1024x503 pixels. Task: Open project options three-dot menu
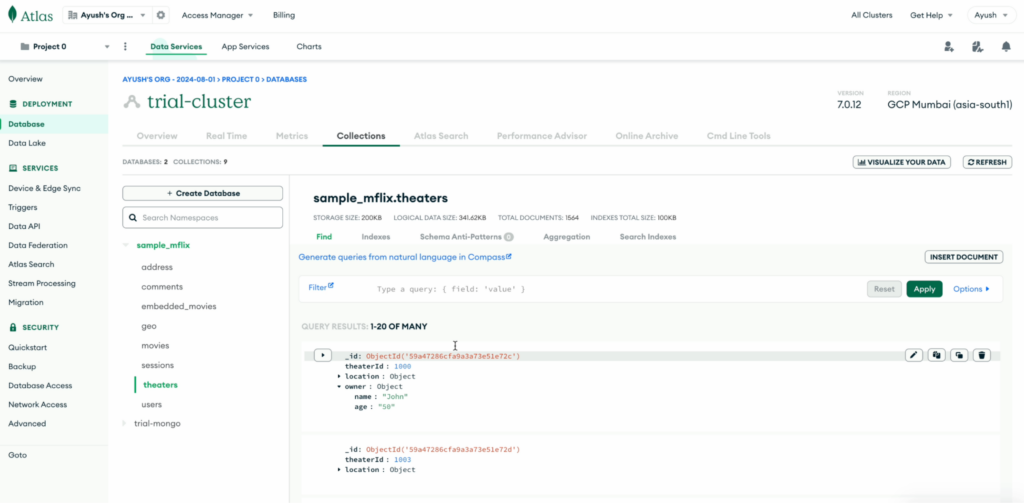point(125,46)
